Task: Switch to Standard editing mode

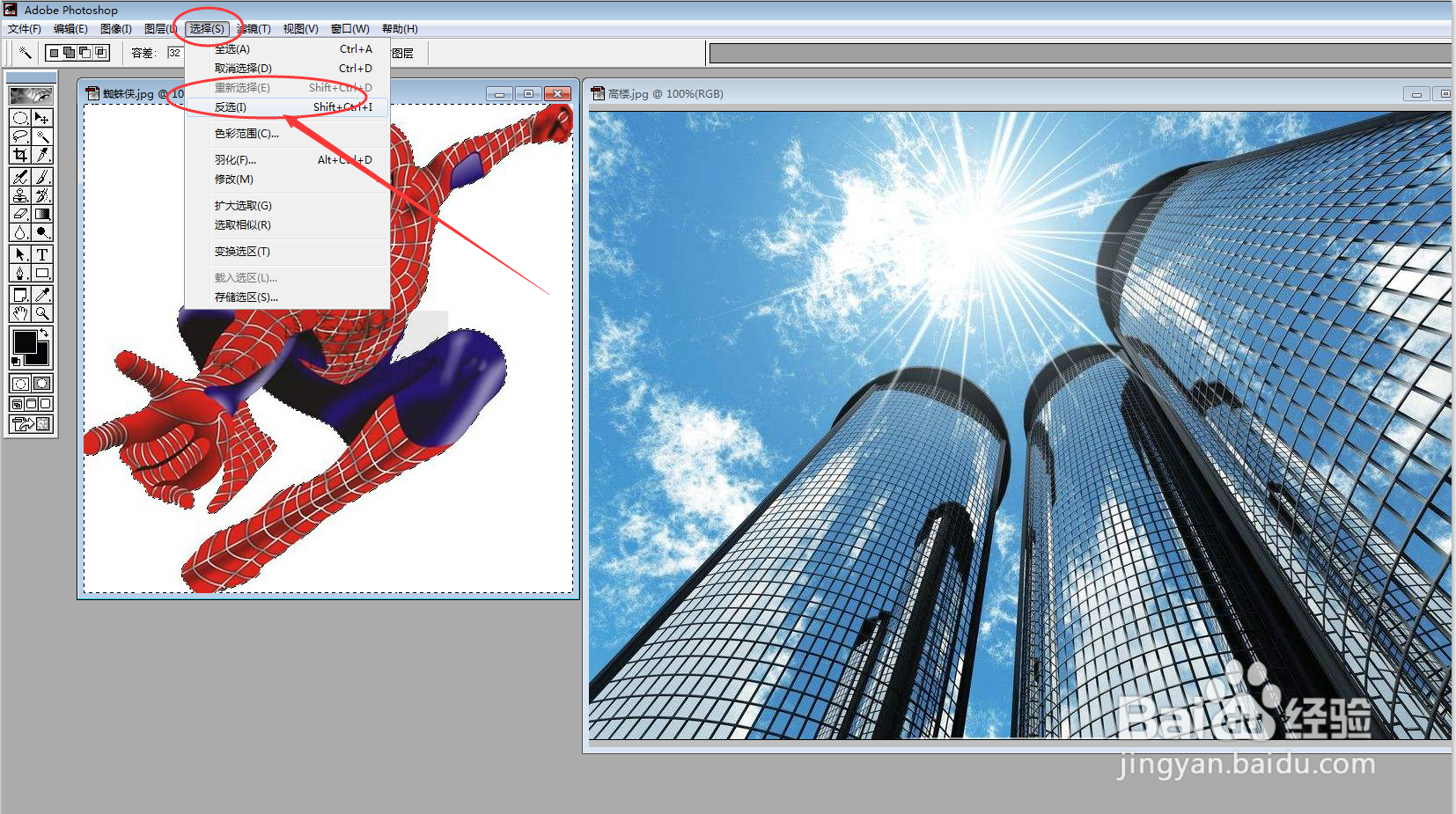Action: tap(20, 384)
